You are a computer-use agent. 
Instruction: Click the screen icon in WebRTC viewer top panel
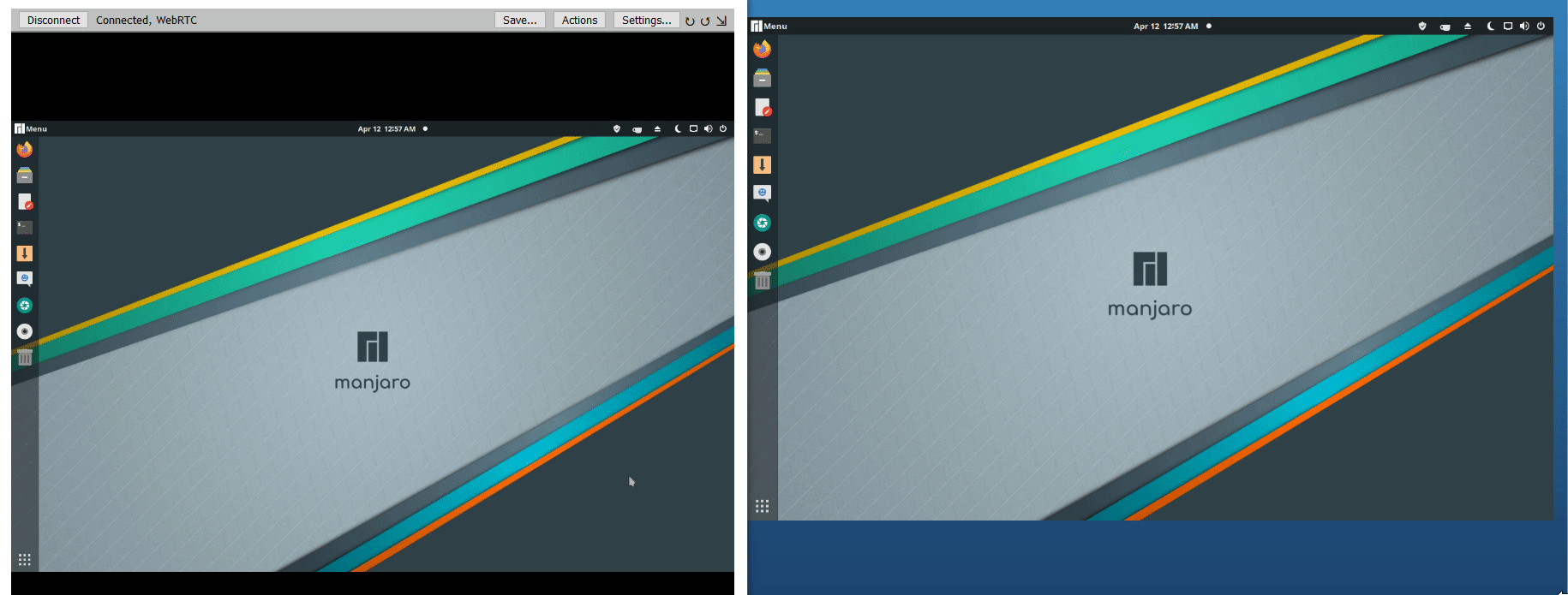click(693, 129)
